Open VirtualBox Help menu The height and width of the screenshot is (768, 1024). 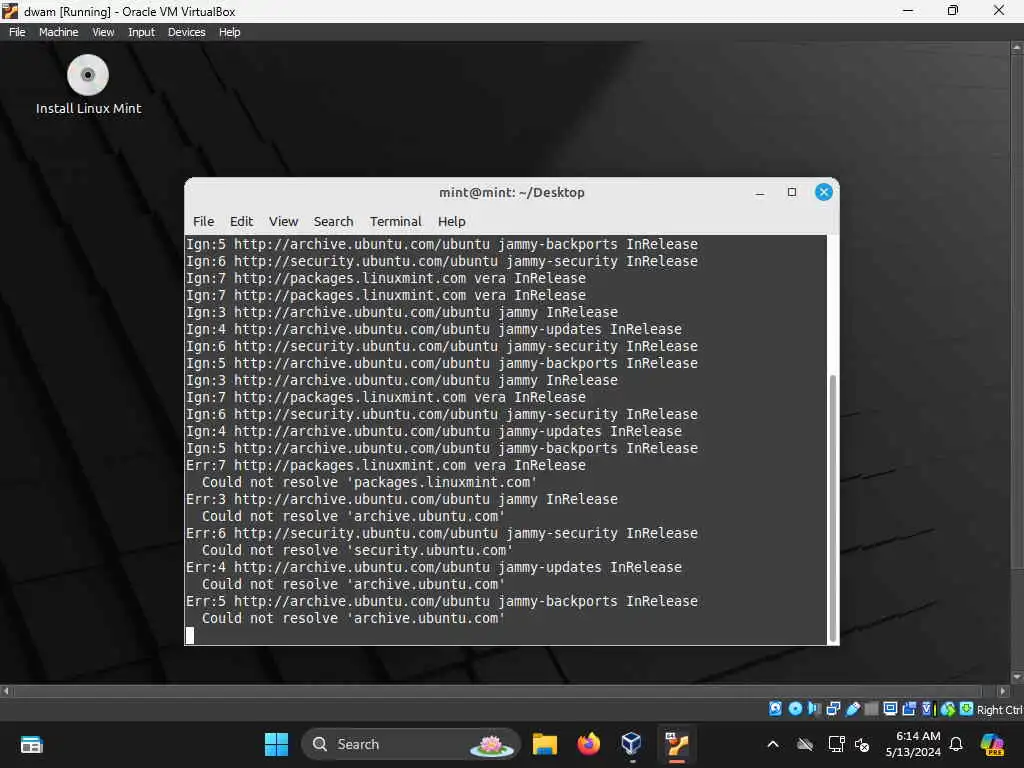point(229,32)
